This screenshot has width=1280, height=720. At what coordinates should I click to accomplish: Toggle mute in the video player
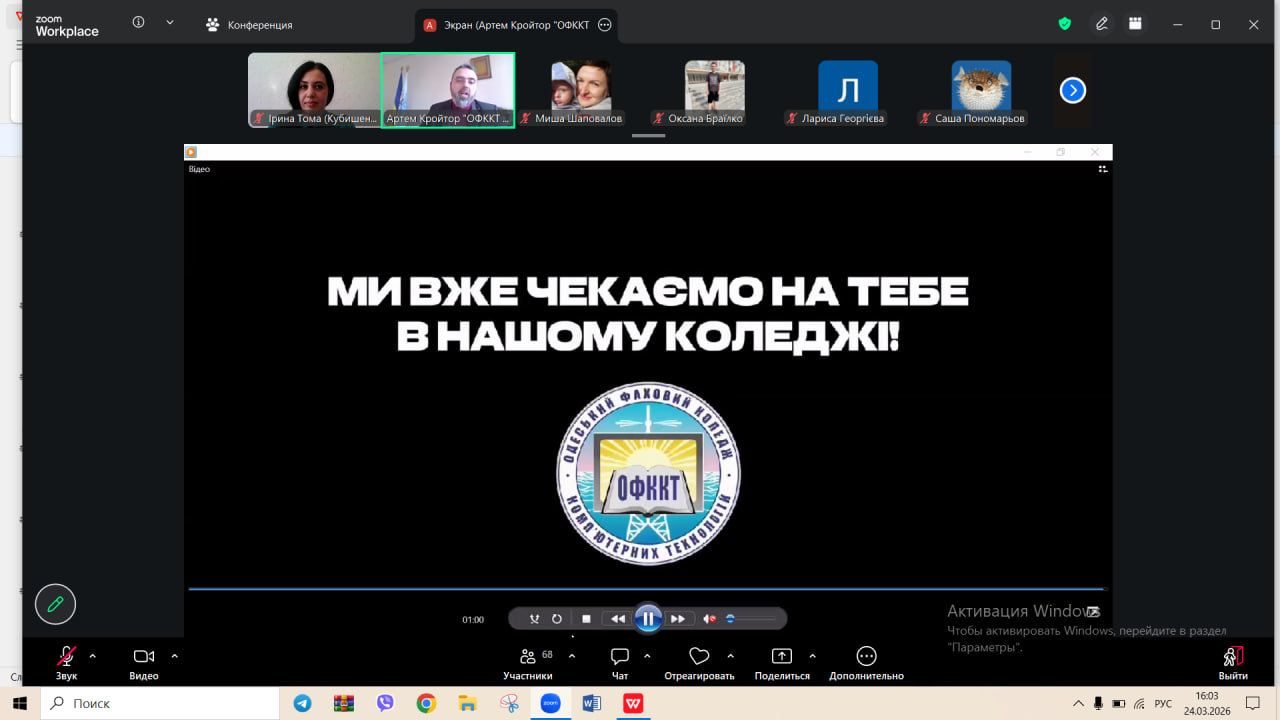coord(709,619)
